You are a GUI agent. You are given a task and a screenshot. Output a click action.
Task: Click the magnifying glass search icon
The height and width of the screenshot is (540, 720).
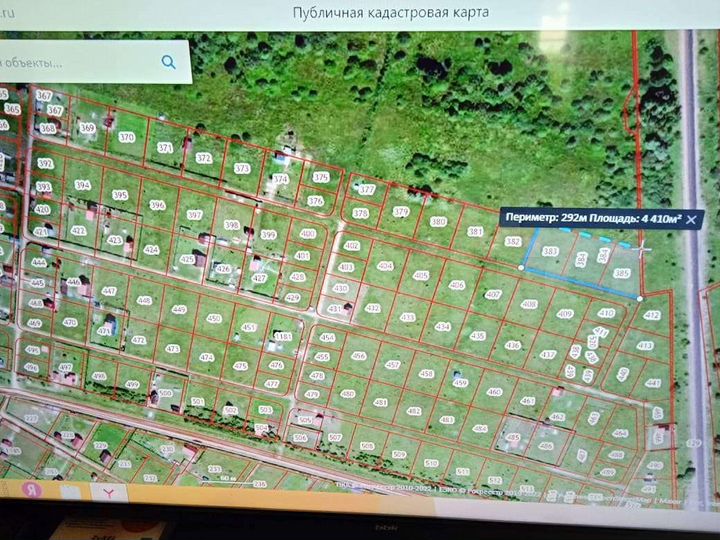click(168, 62)
